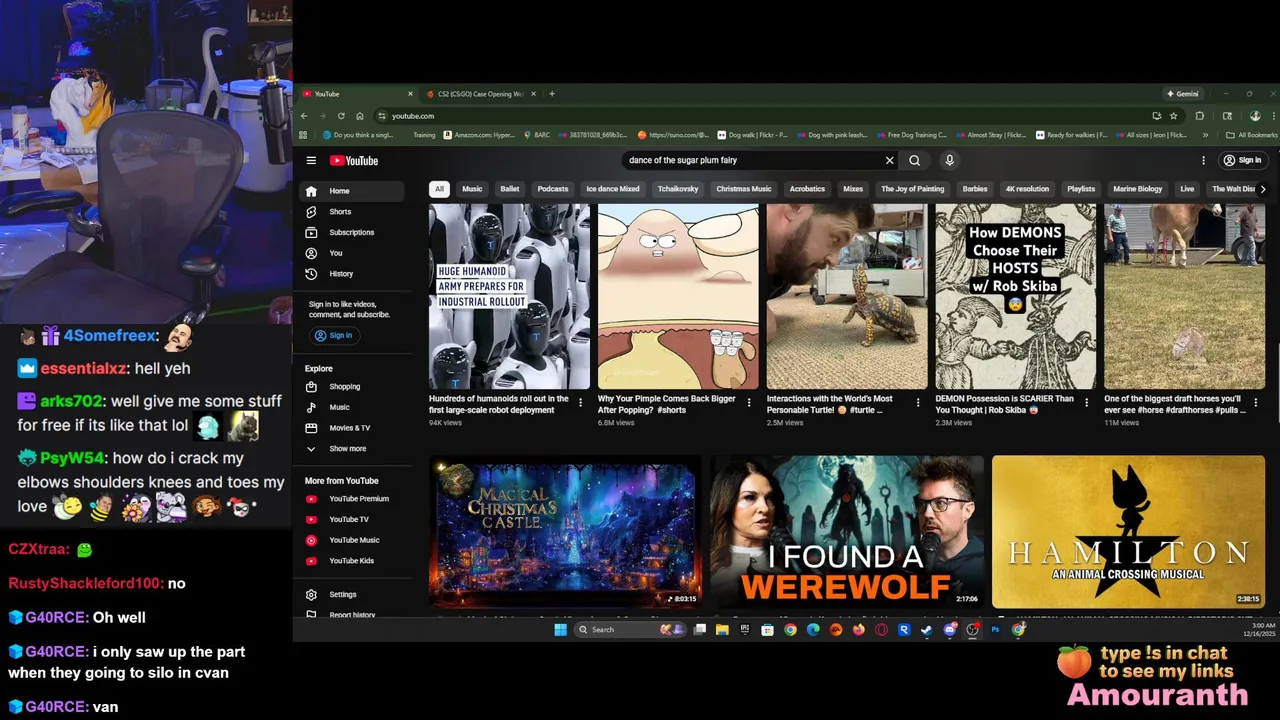1280x720 pixels.
Task: Select the Ice dance Mixed chip
Action: (x=613, y=189)
